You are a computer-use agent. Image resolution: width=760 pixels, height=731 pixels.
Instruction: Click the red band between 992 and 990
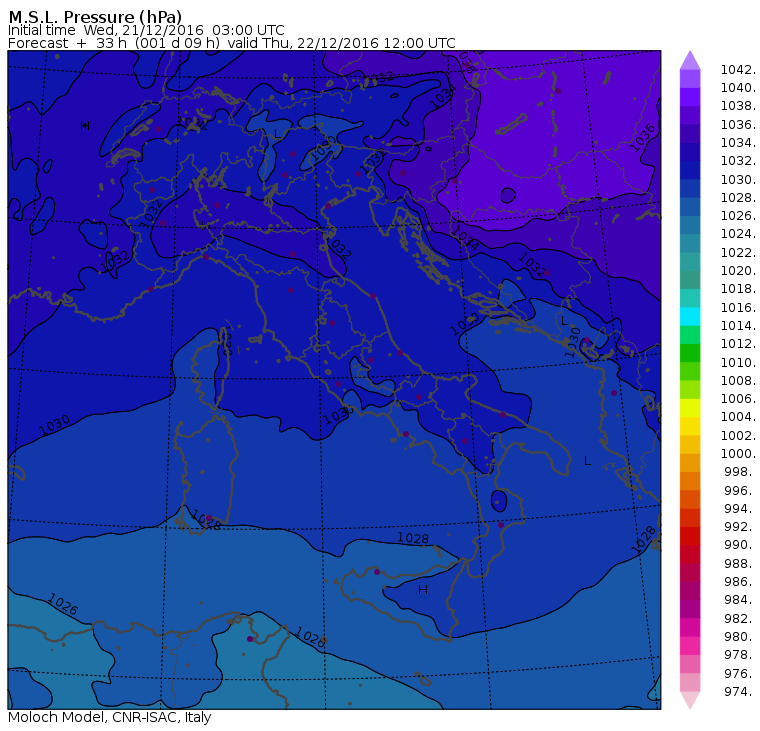[x=690, y=536]
